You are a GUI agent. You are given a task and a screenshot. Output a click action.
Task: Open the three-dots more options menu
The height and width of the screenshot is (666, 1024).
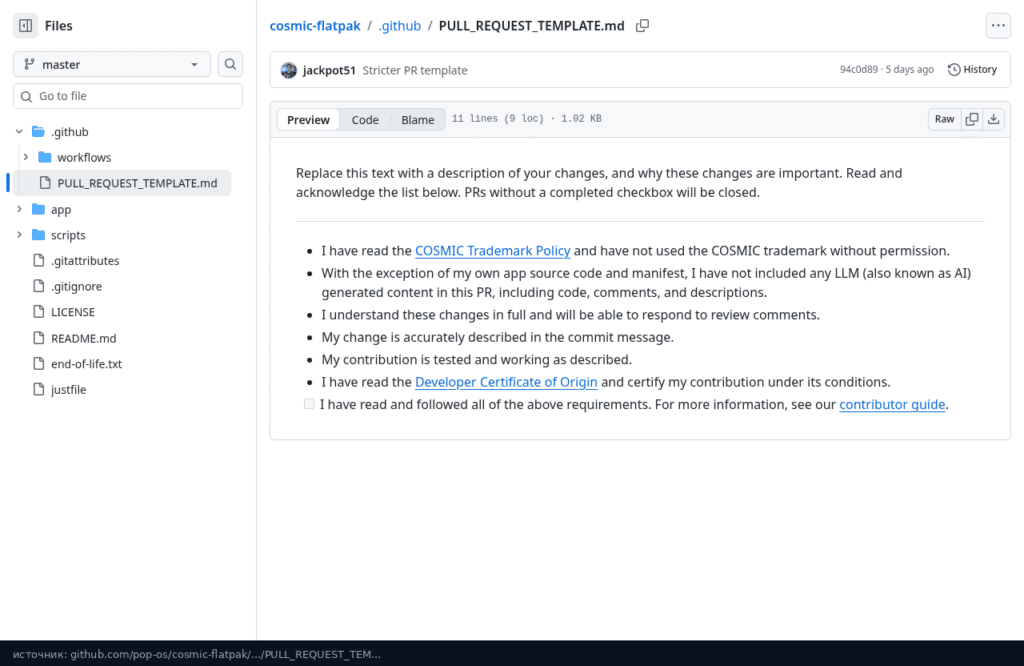(998, 25)
